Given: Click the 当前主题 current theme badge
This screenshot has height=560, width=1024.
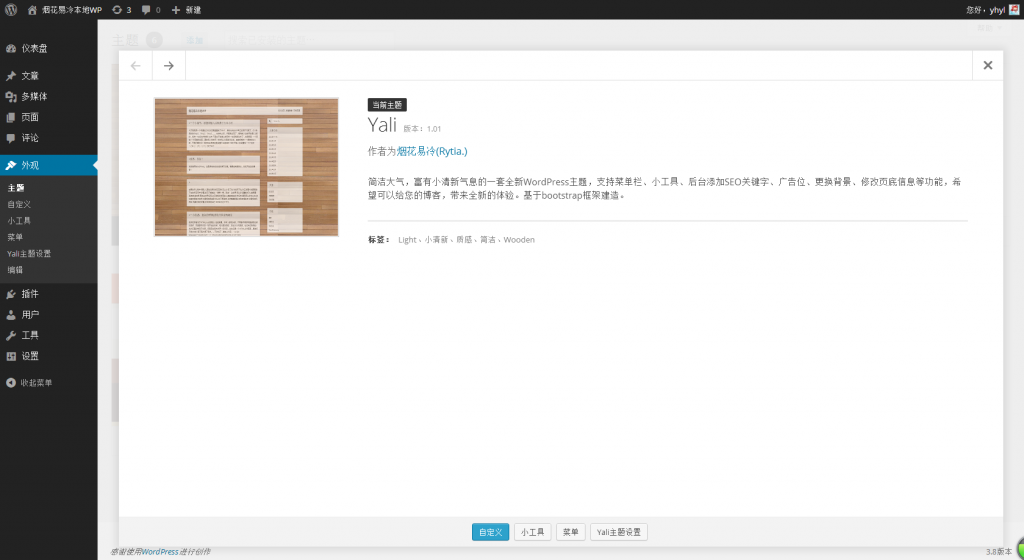Looking at the screenshot, I should pos(387,105).
